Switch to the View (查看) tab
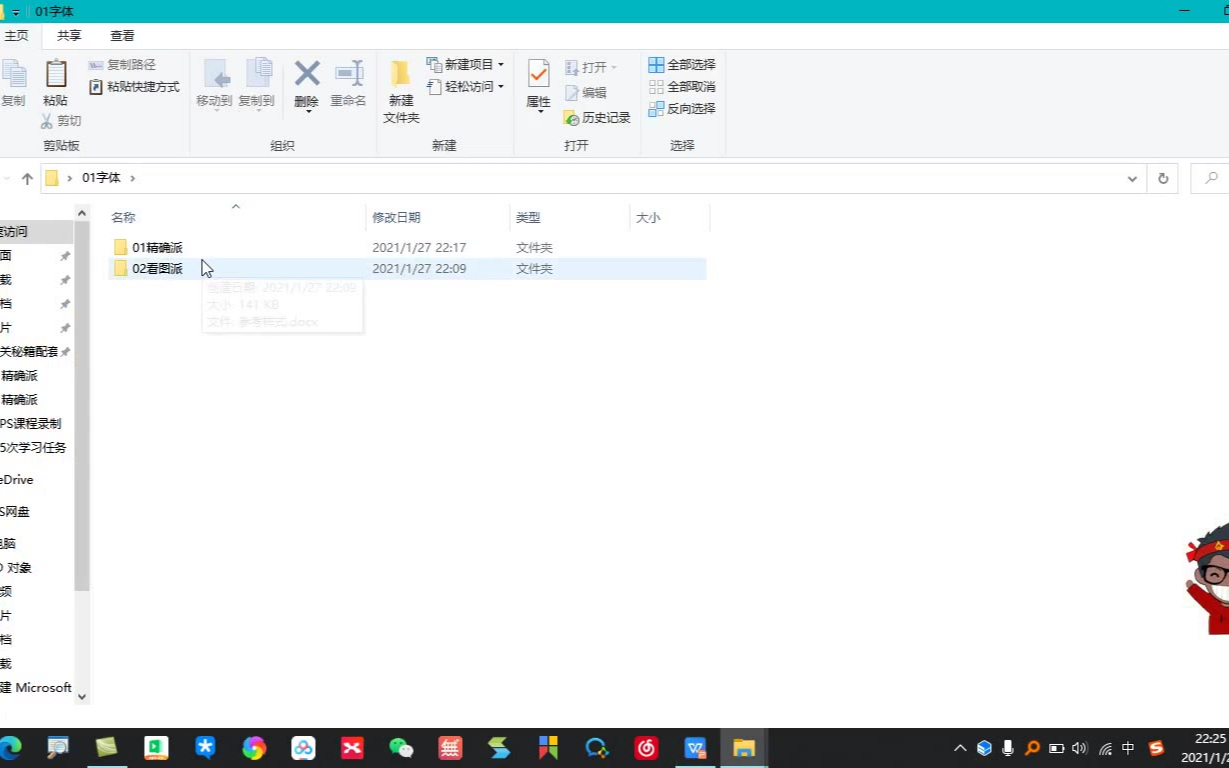Viewport: 1229px width, 768px height. click(122, 36)
